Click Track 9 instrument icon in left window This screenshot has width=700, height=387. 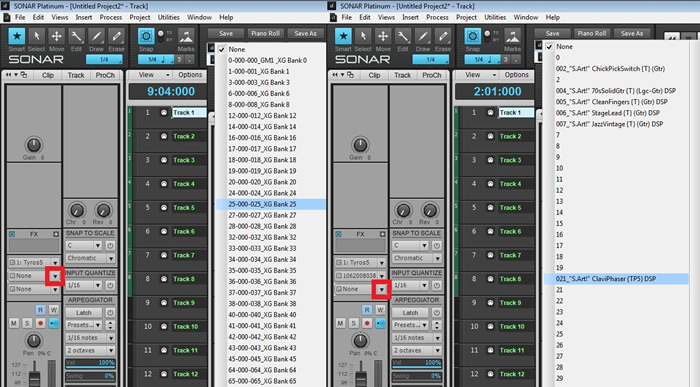point(164,303)
